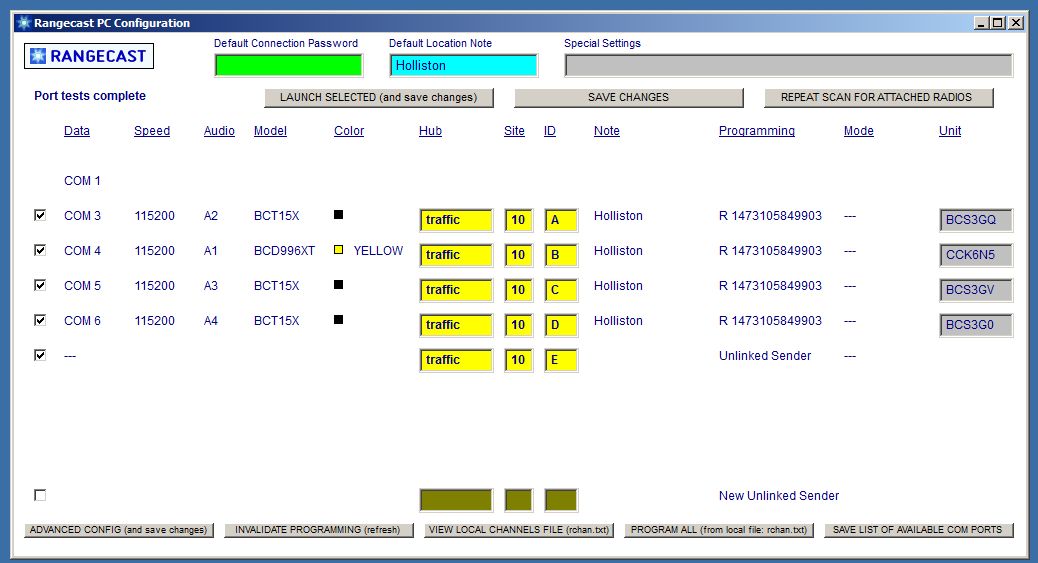The width and height of the screenshot is (1038, 563).
Task: Click the Launch Selected button
Action: 379,97
